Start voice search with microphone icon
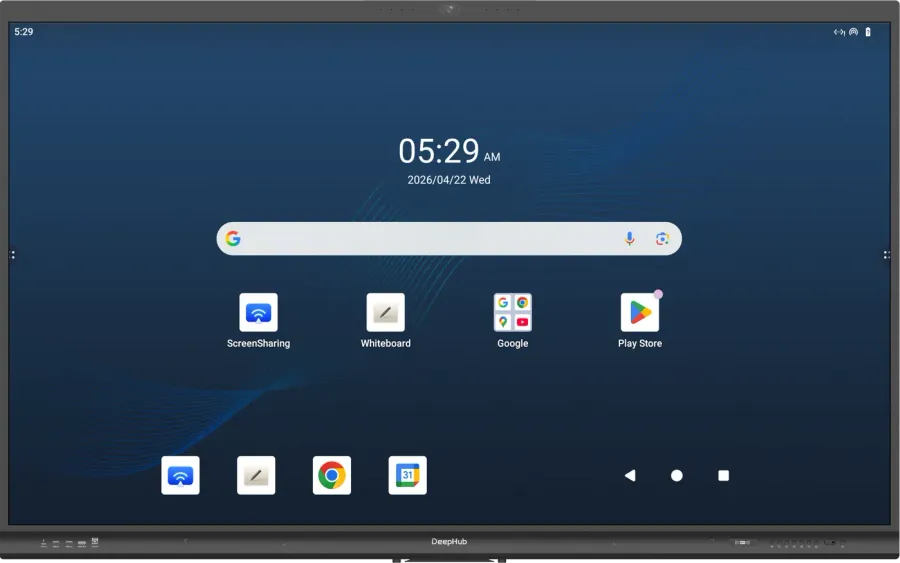 629,239
